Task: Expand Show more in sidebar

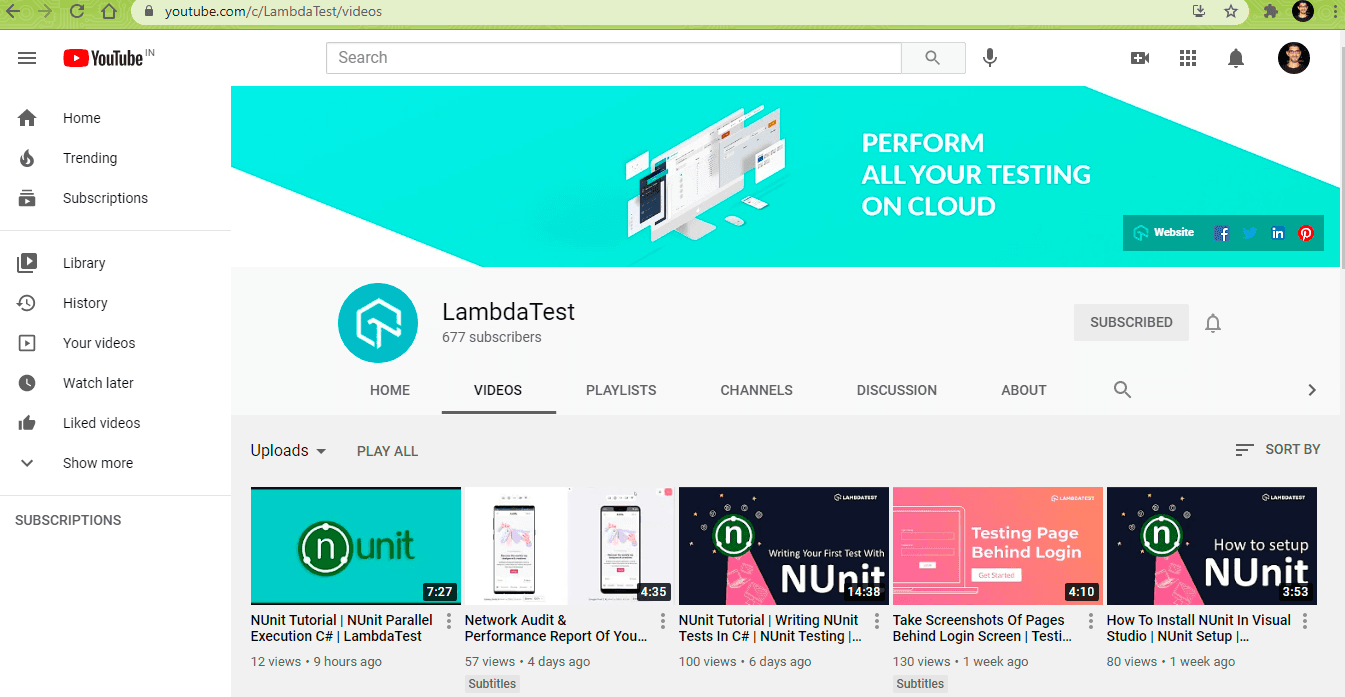Action: click(97, 463)
